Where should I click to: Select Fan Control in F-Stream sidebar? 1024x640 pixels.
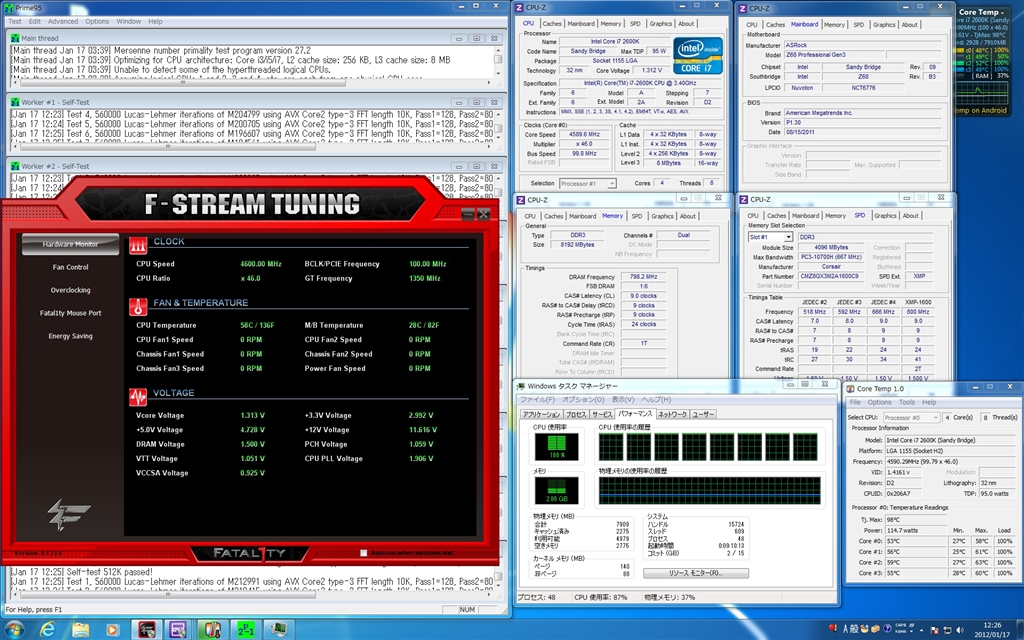tap(71, 267)
